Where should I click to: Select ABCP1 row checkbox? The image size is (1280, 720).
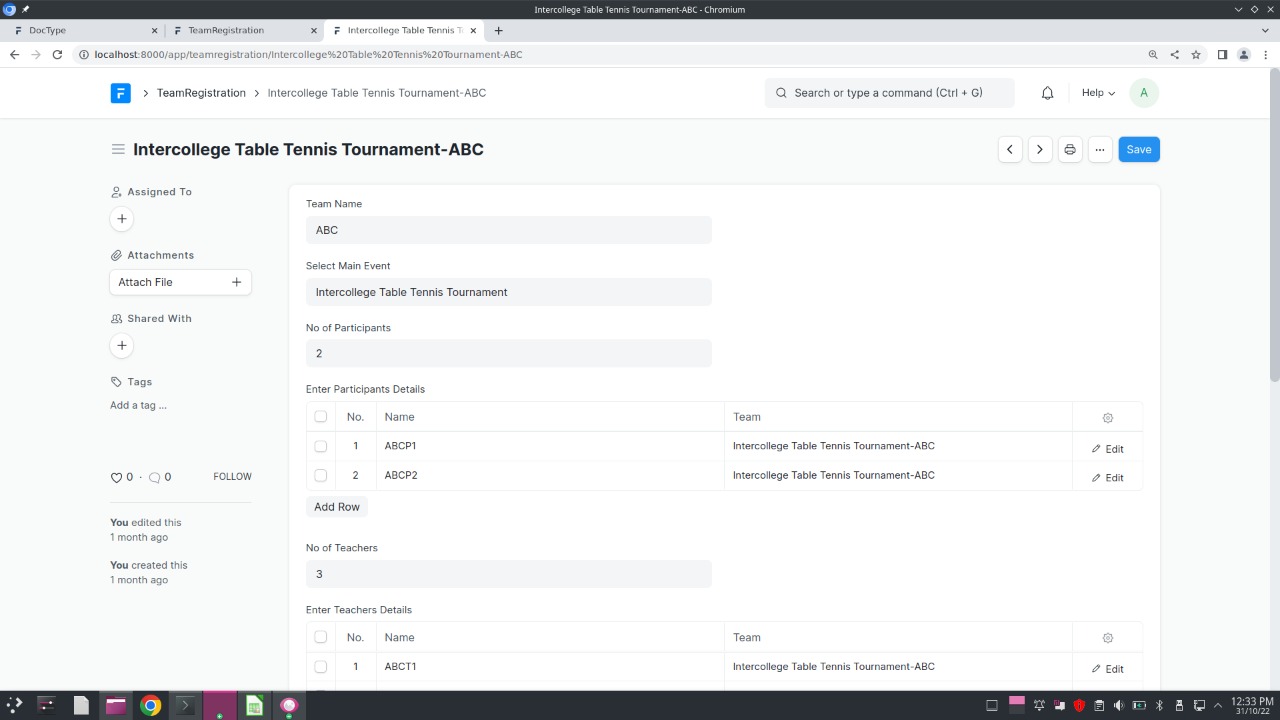tap(320, 446)
